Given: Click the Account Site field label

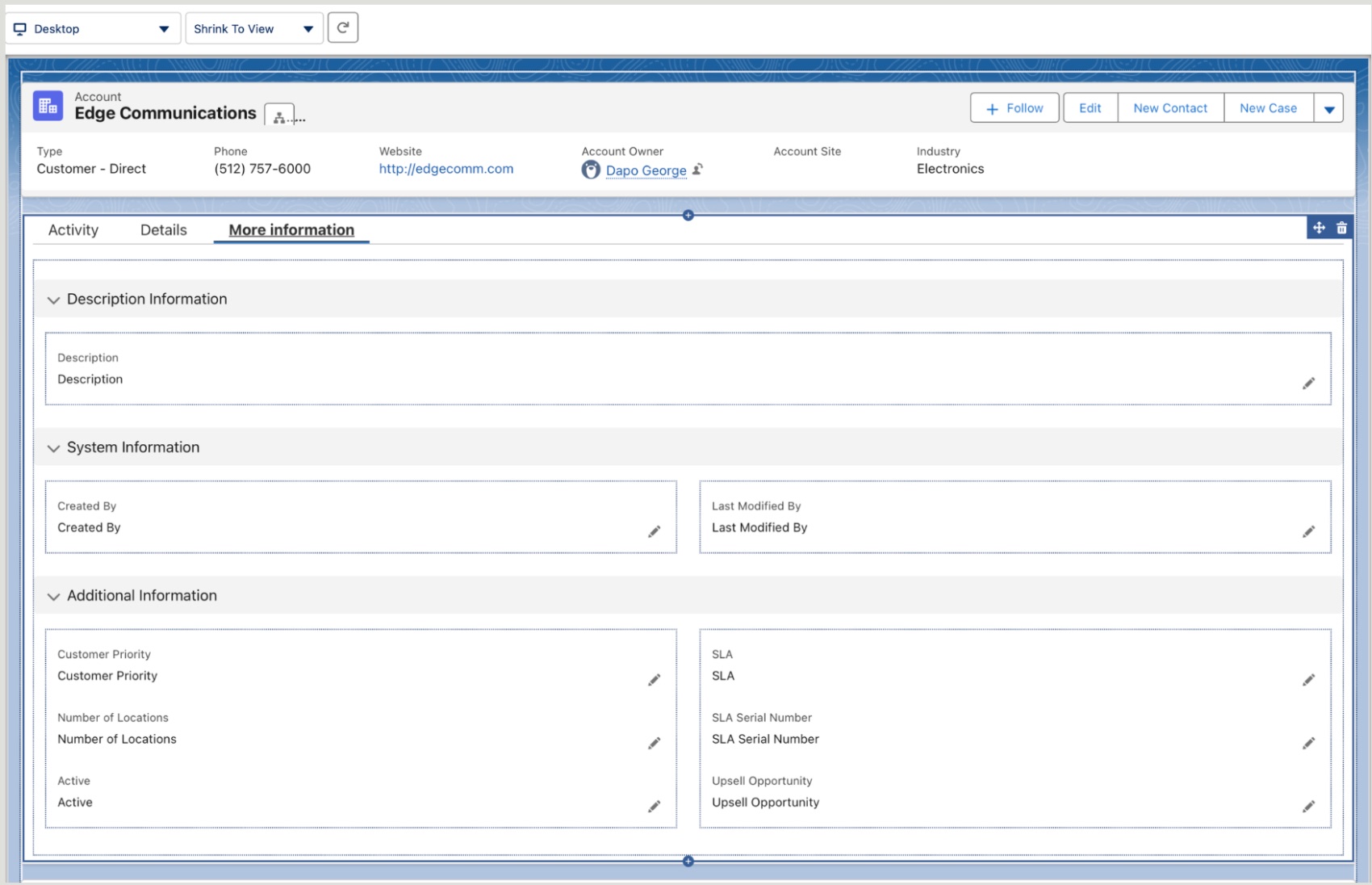Looking at the screenshot, I should [x=807, y=151].
